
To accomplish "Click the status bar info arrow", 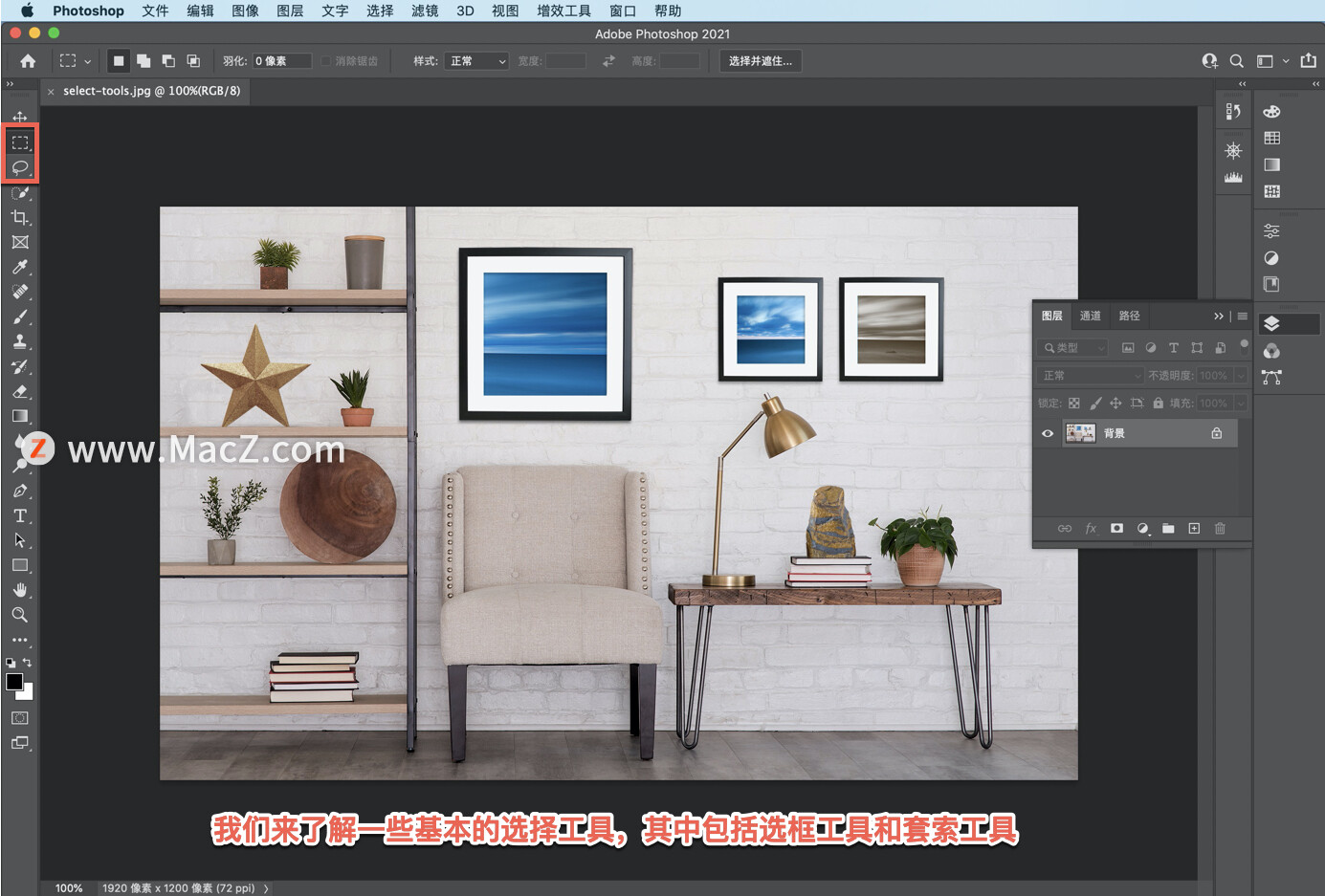I will point(266,888).
